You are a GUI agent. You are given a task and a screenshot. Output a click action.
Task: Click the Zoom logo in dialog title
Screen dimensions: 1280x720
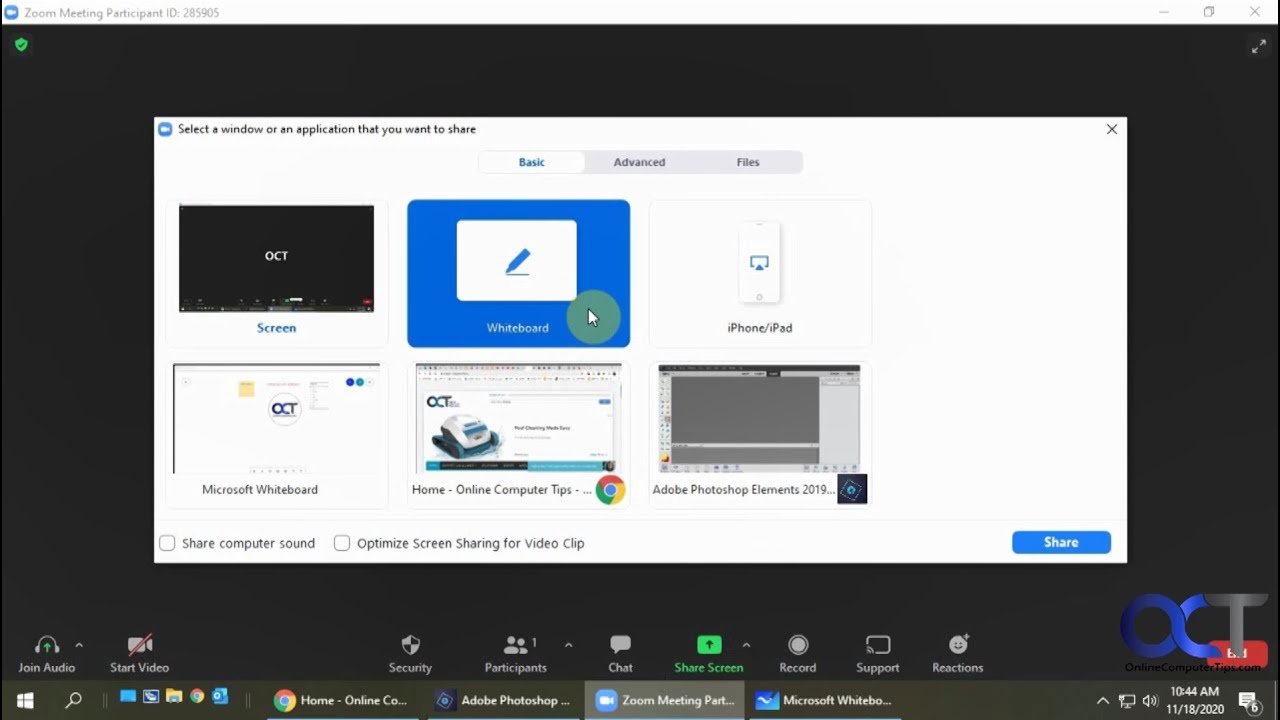pos(165,129)
